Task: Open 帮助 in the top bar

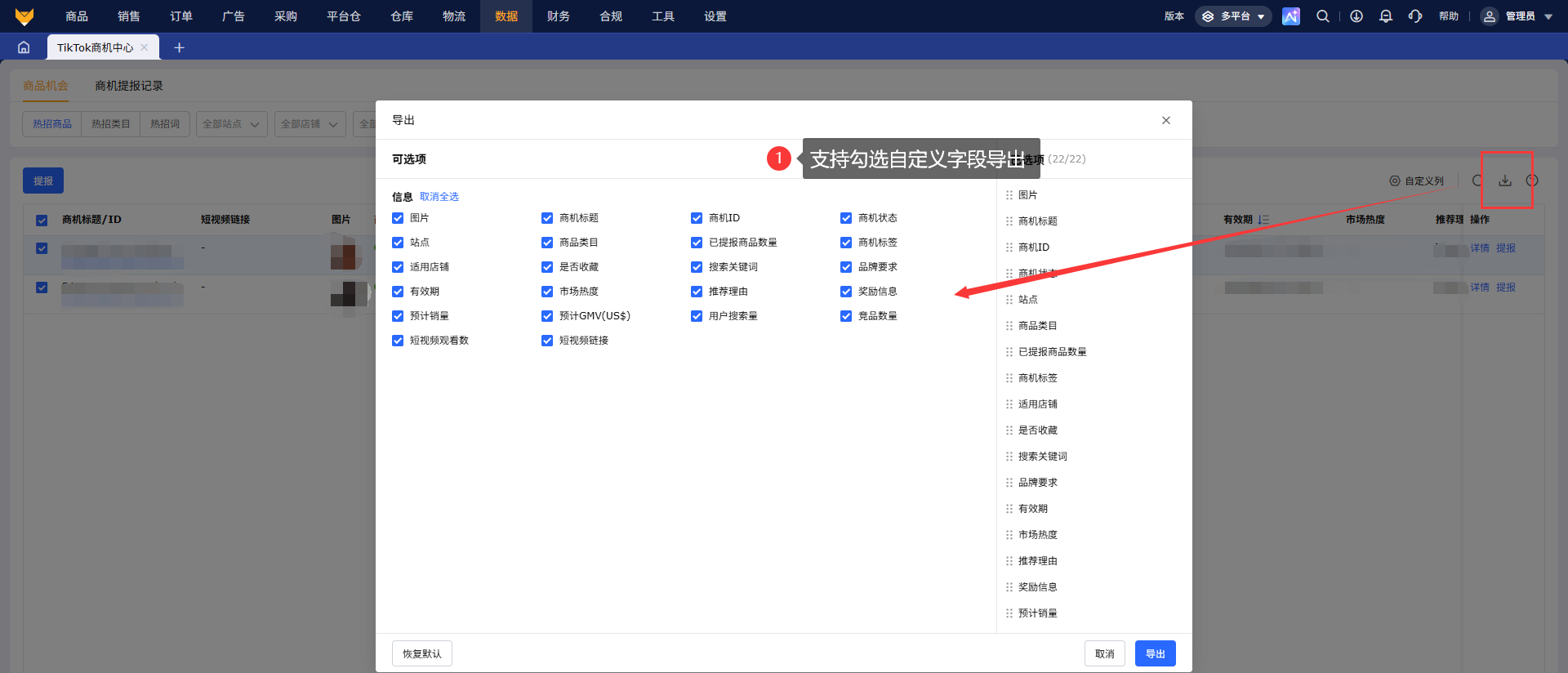Action: 1449,16
